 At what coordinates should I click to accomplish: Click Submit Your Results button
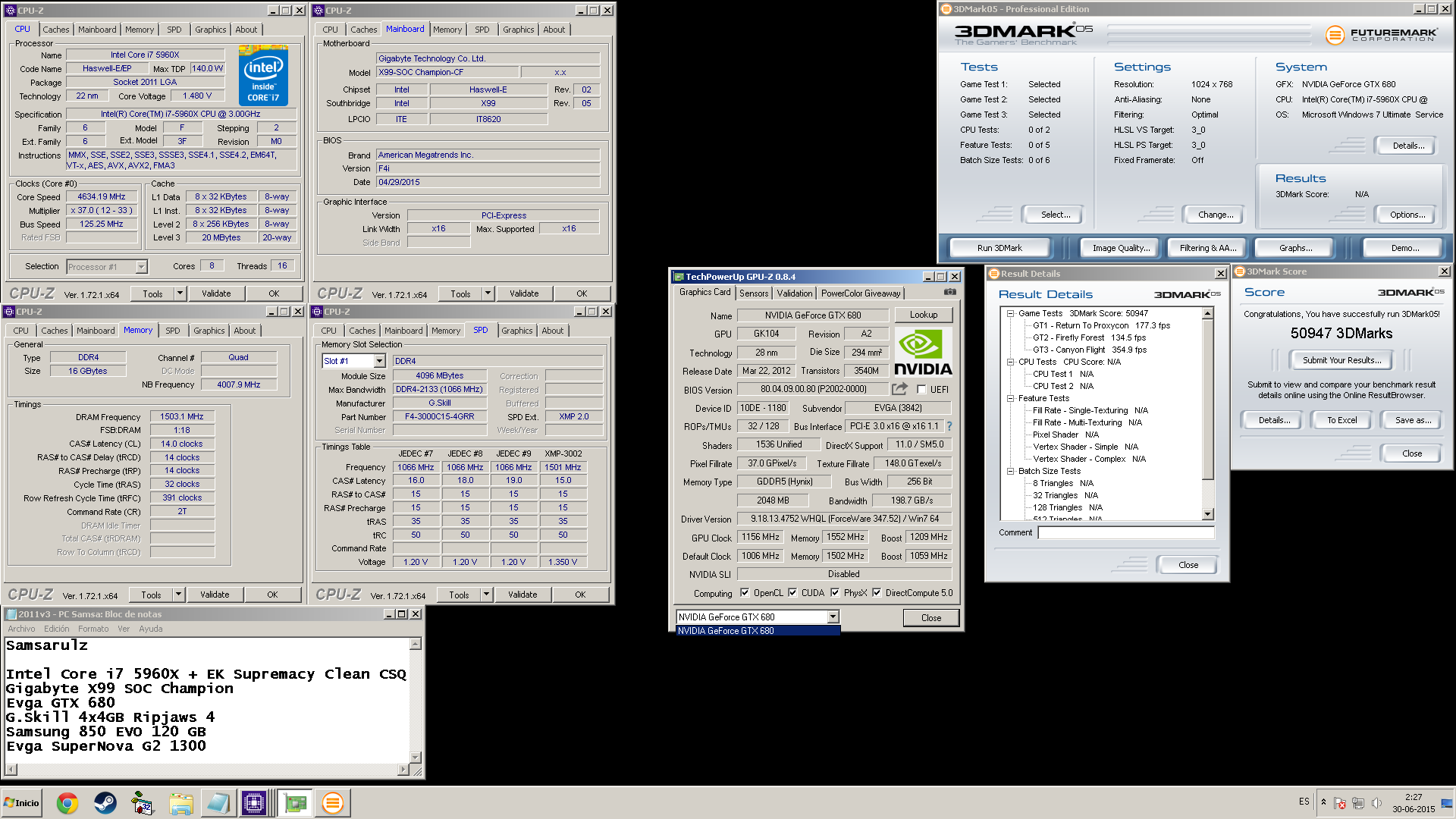[1342, 360]
